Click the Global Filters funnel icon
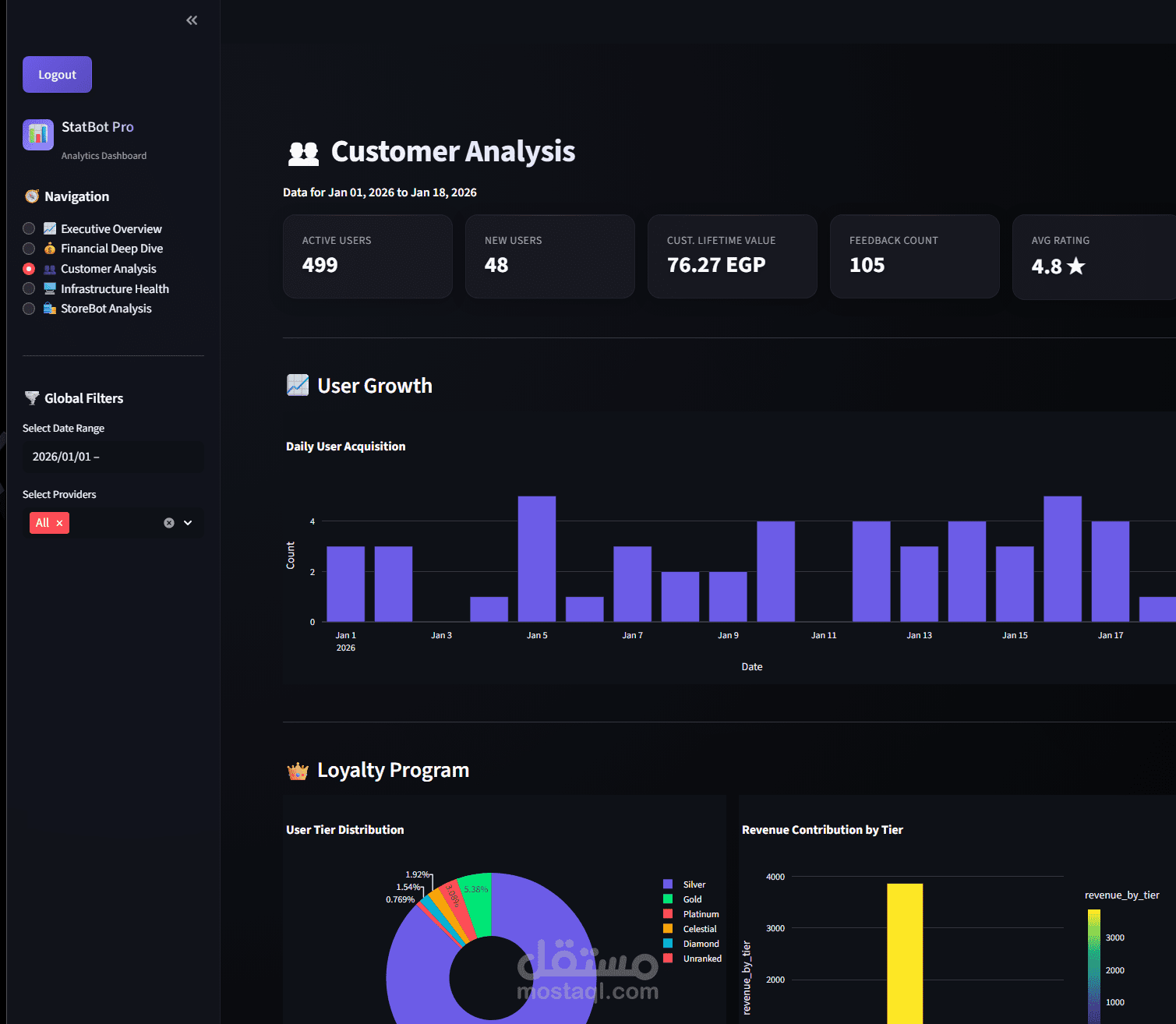 [x=32, y=398]
